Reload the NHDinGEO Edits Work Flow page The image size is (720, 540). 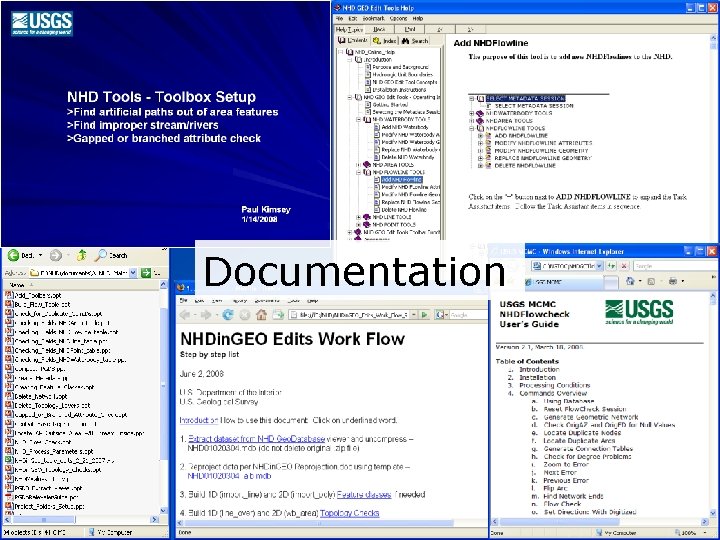[x=228, y=315]
